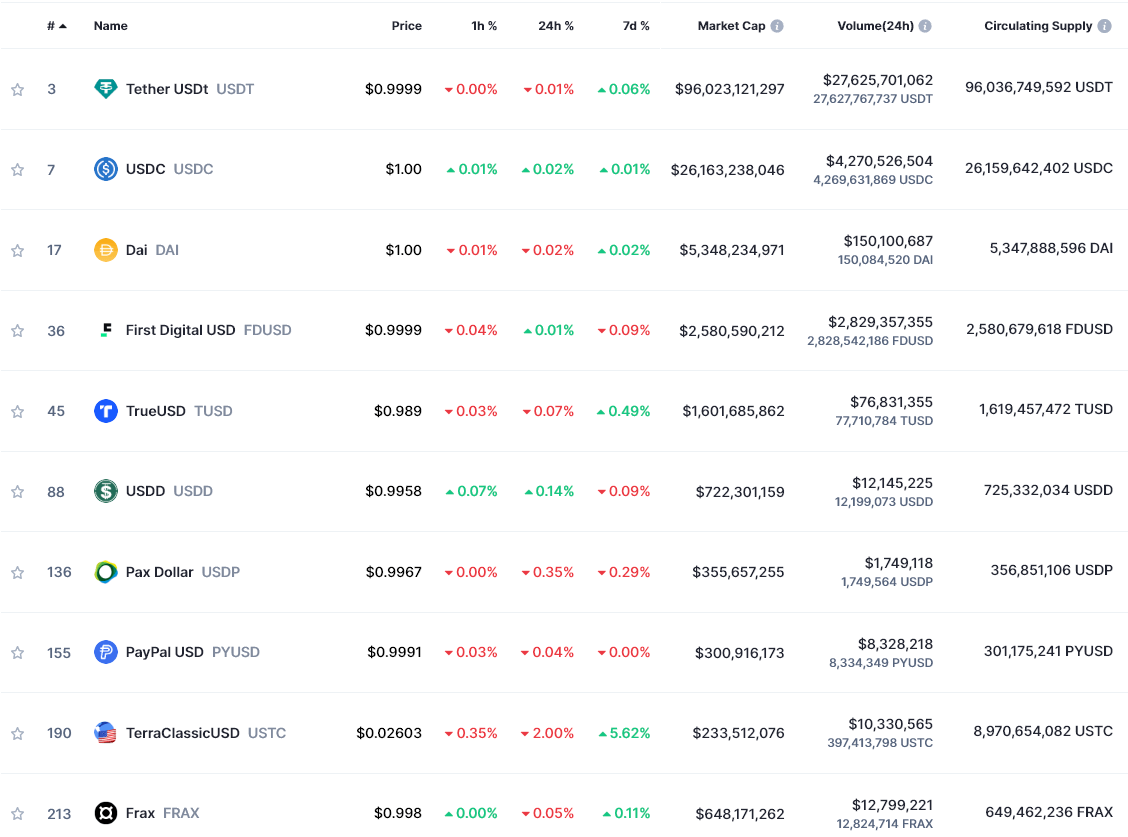1128x837 pixels.
Task: Sort the table by the Price column
Action: [407, 25]
